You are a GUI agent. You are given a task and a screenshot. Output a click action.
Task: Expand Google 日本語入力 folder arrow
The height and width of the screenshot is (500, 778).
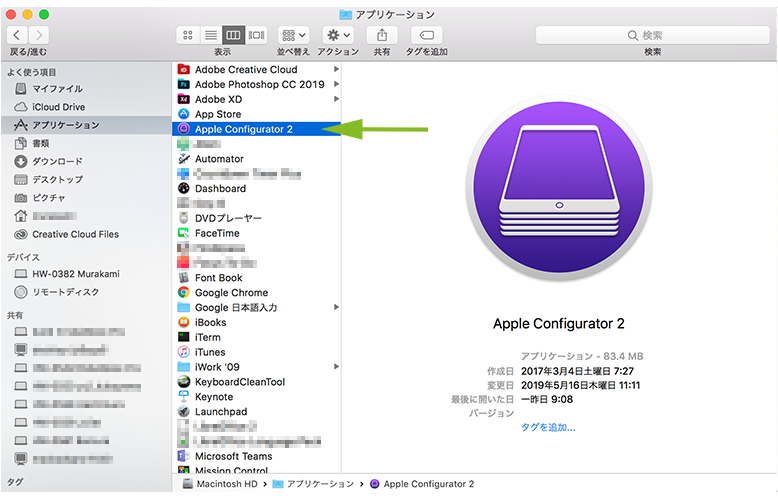(336, 308)
